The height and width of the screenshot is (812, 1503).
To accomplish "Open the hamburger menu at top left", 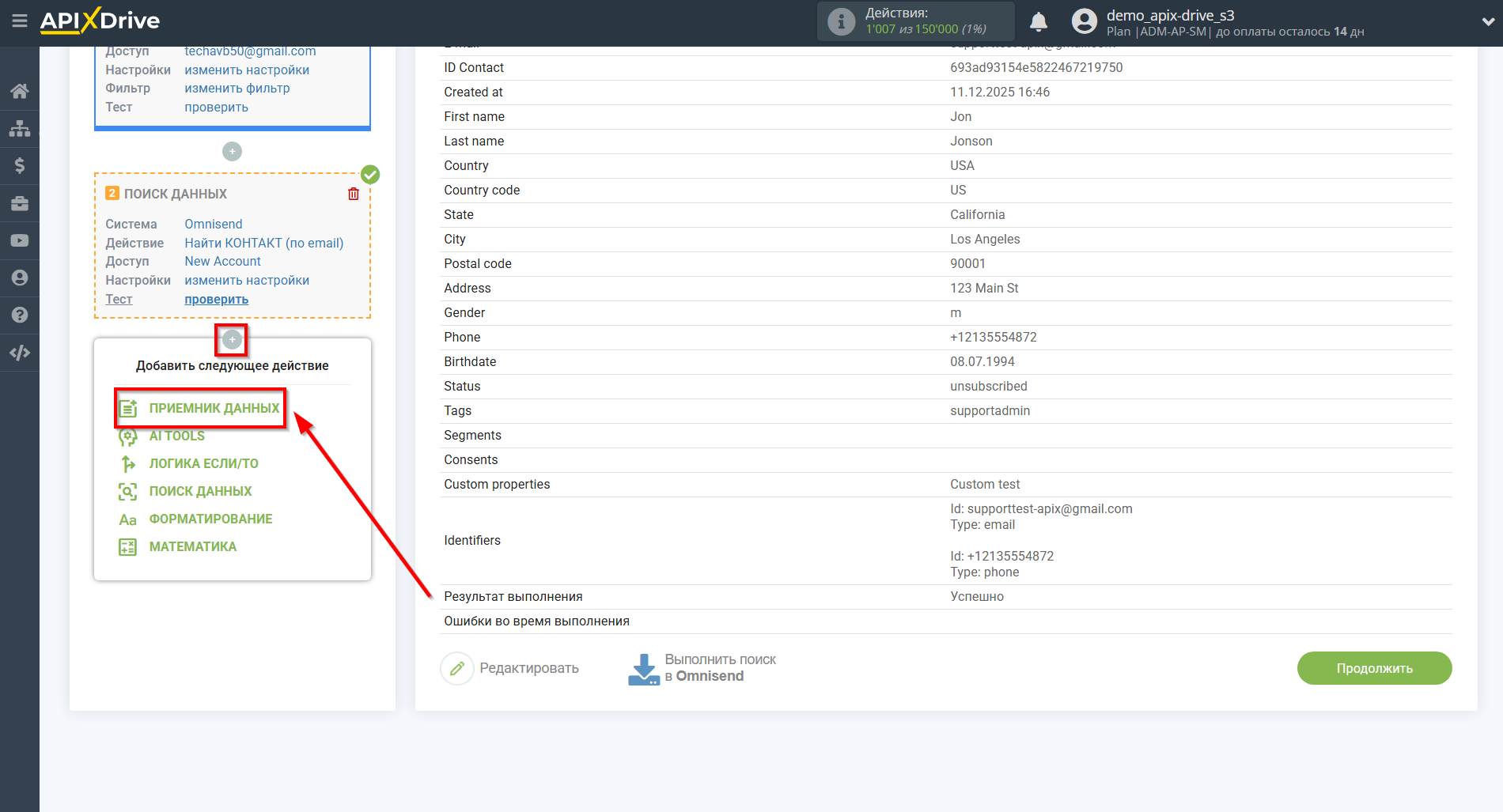I will 20,21.
